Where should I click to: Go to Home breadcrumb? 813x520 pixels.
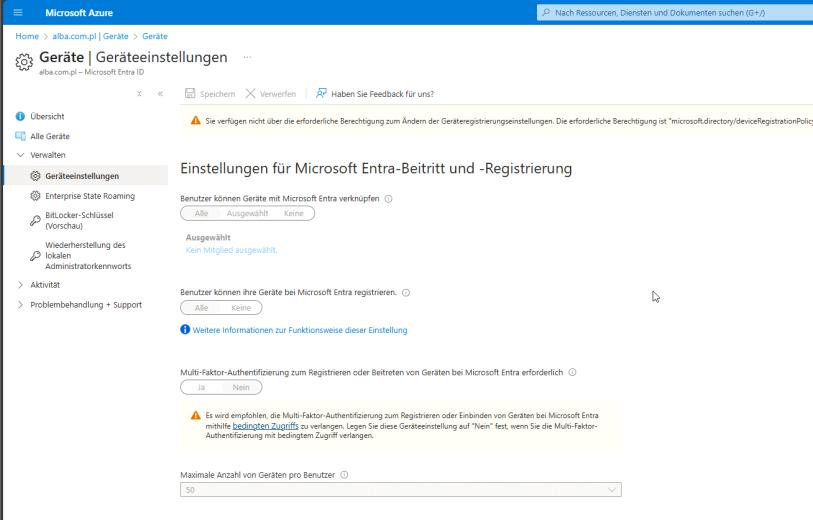tap(27, 36)
